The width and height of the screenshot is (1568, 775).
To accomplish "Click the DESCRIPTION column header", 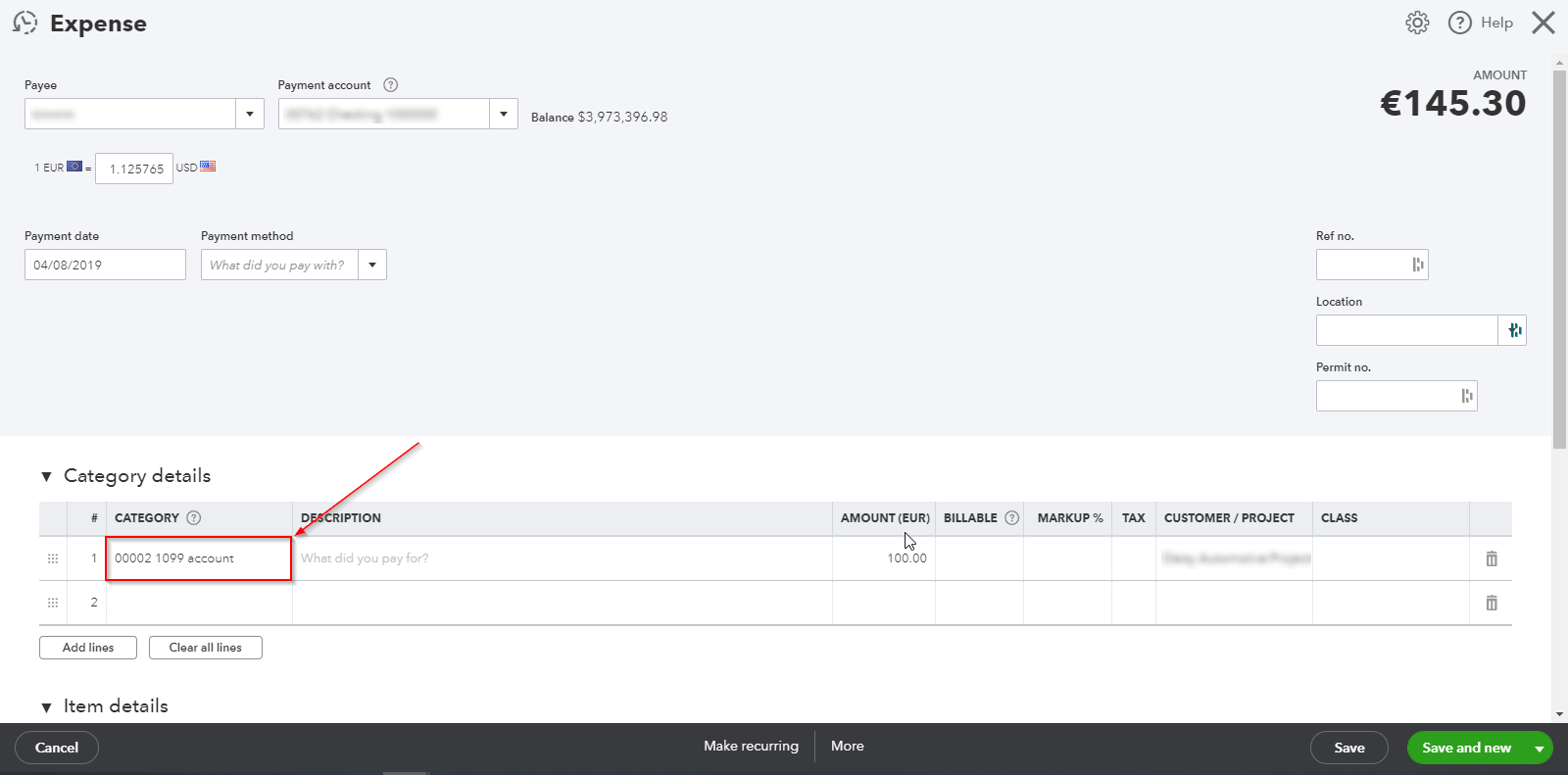I will point(341,517).
